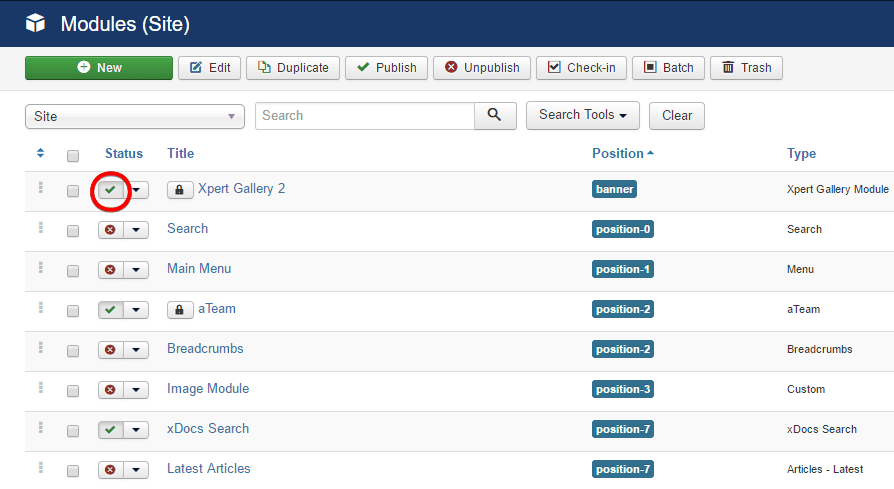Open the Site client dropdown
This screenshot has width=894, height=489.
[x=135, y=116]
